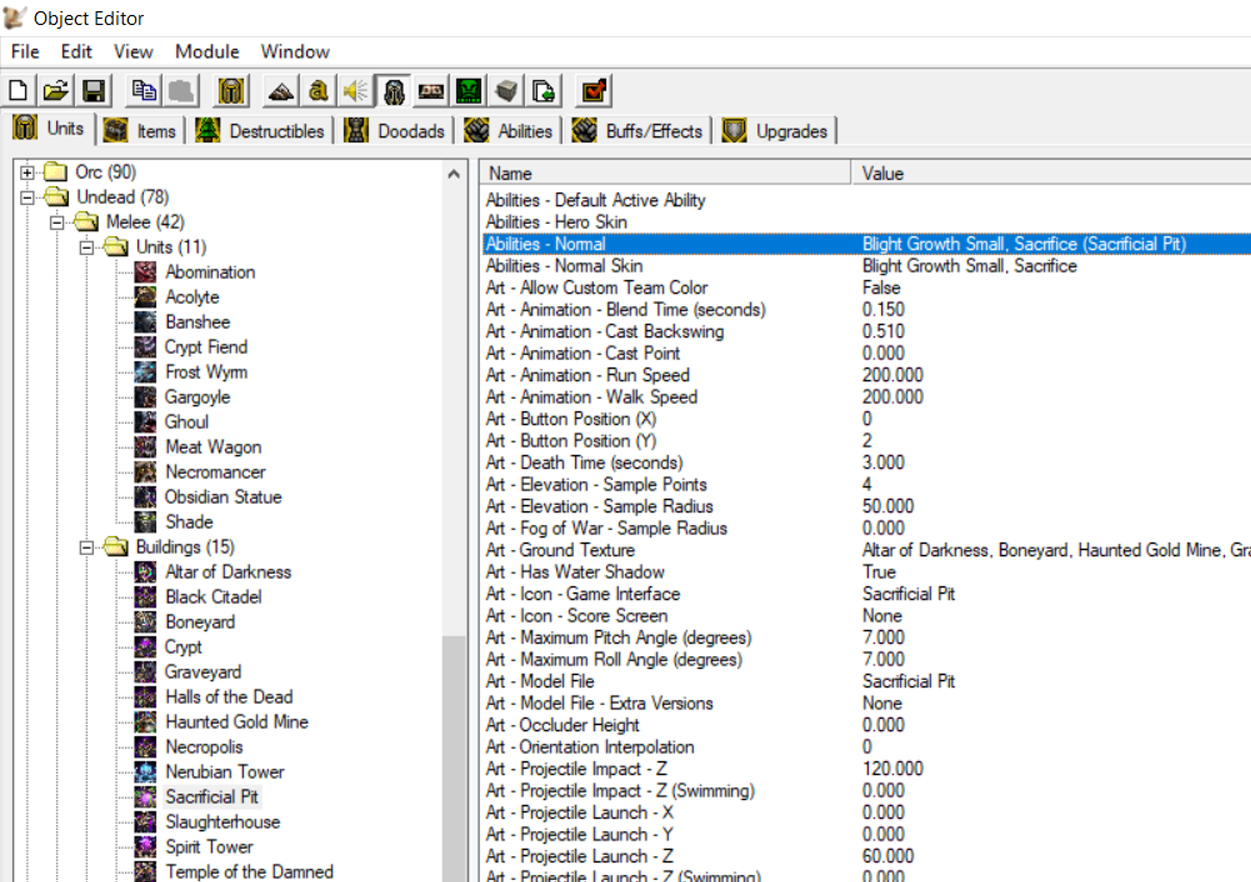This screenshot has height=882, width=1251.
Task: Open the Edit menu
Action: (76, 52)
